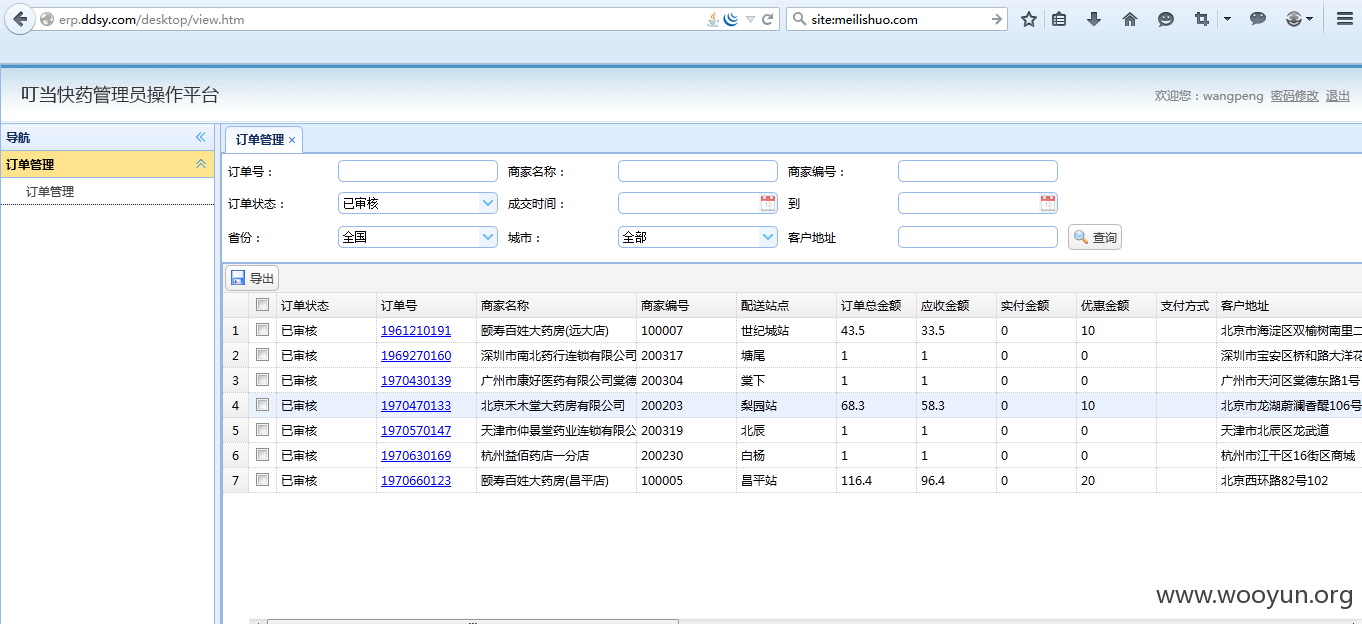This screenshot has width=1362, height=624.
Task: Open the dropdown arrow beside crop icon
Action: [x=1227, y=19]
